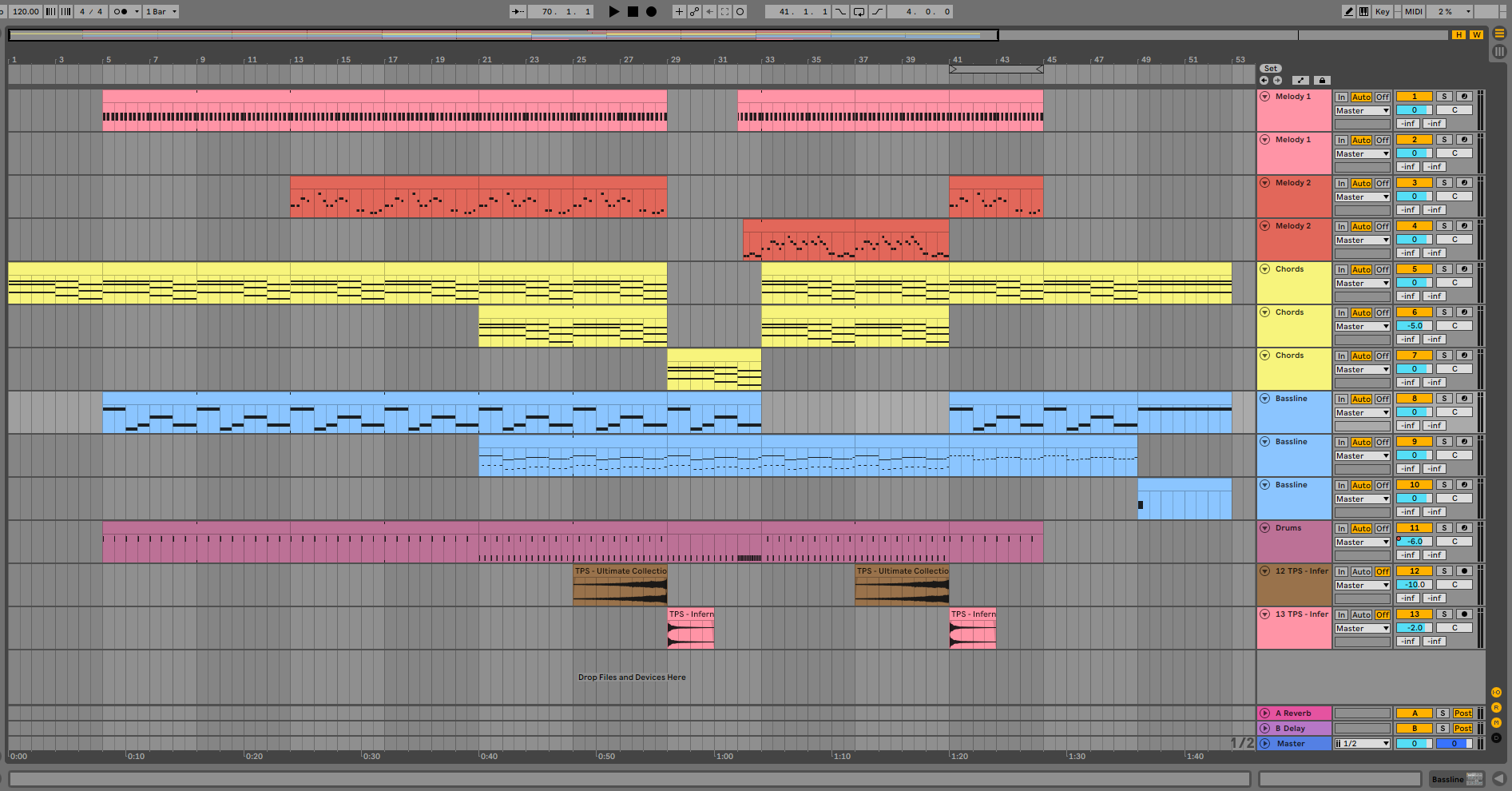Image resolution: width=1512 pixels, height=791 pixels.
Task: Toggle Automation Arm icon
Action: tap(694, 11)
